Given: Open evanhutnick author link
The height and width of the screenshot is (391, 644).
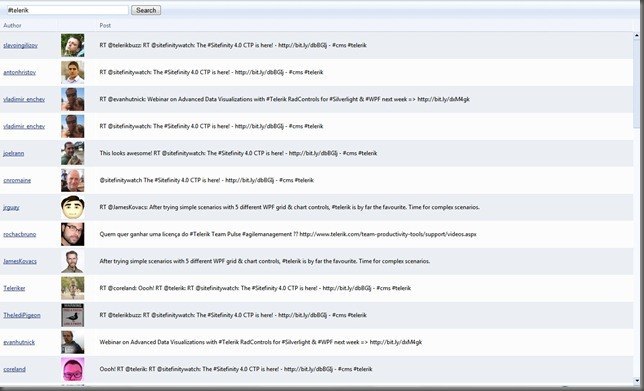Looking at the screenshot, I should tap(19, 342).
